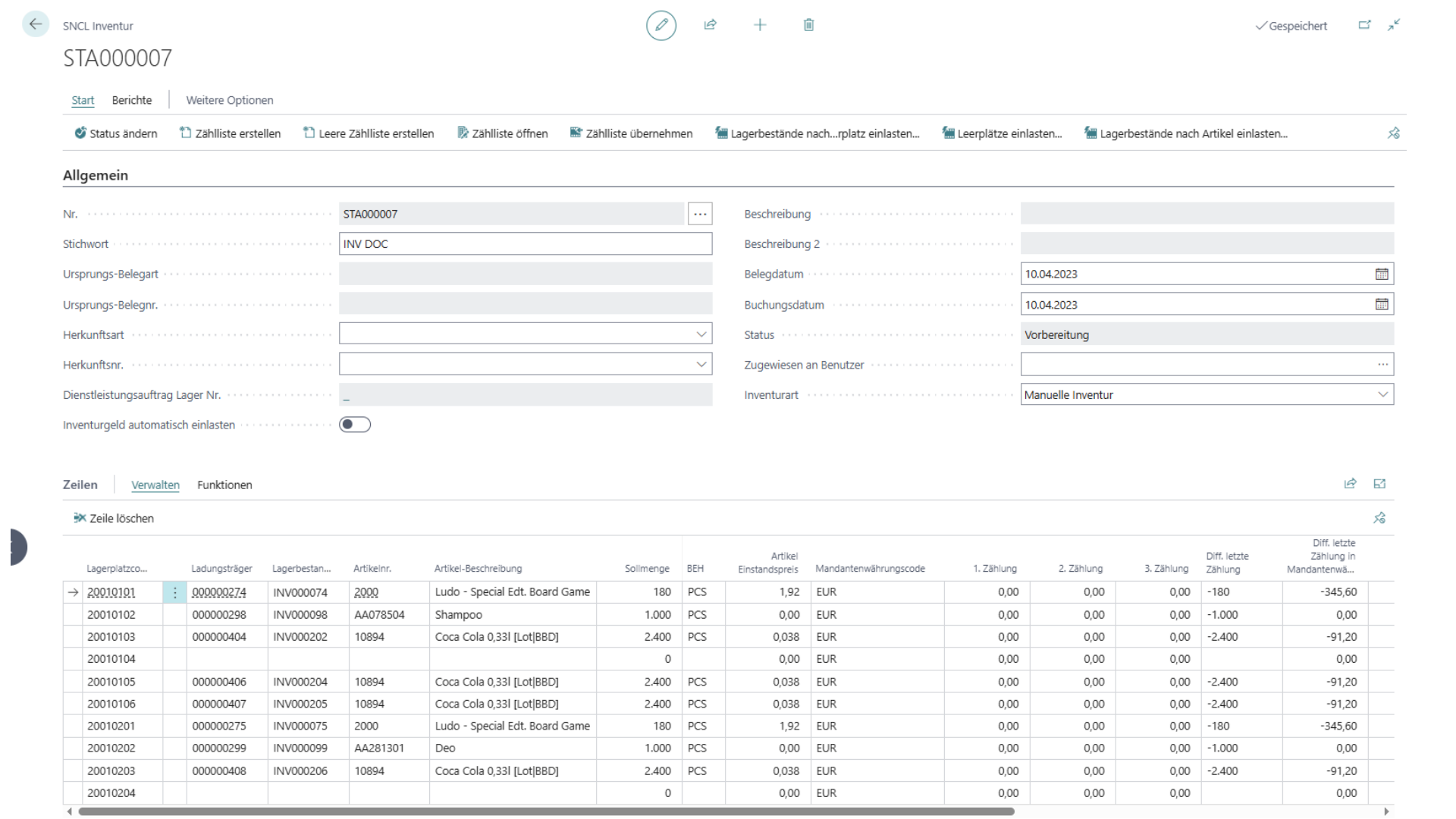Click 1. Zählung cell in row 20010102
The height and width of the screenshot is (819, 1456).
[987, 614]
